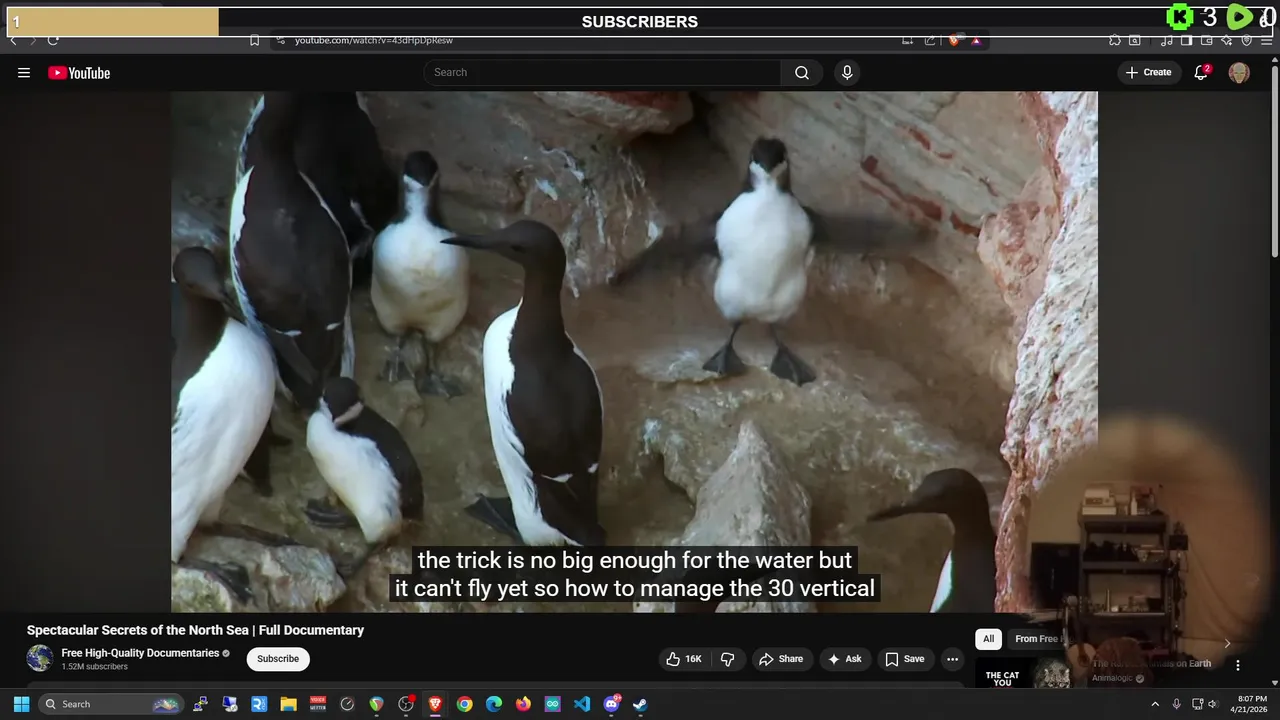Open Visual Studio Code from taskbar
The height and width of the screenshot is (720, 1280).
582,704
